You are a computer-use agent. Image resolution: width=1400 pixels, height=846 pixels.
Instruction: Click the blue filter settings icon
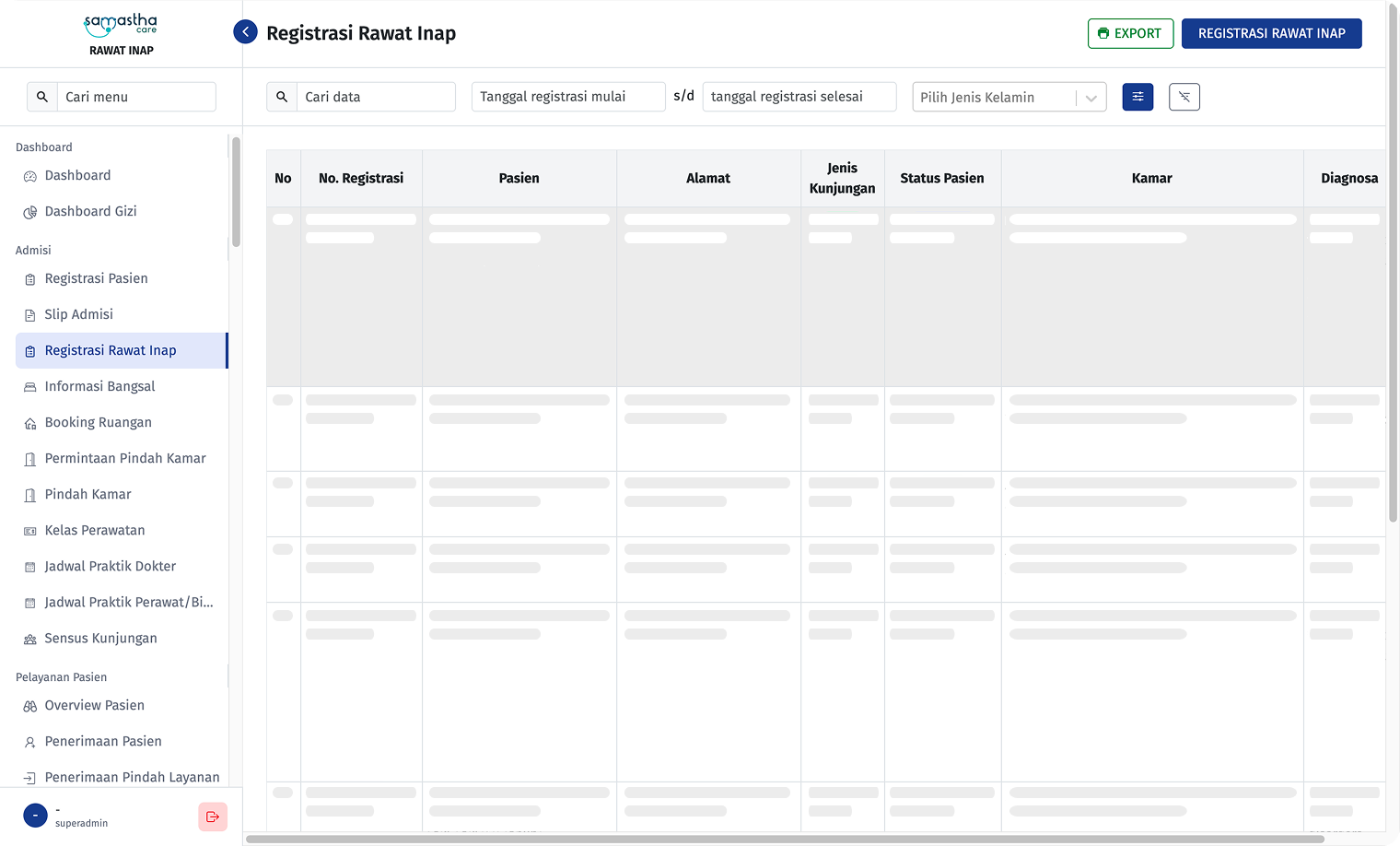coord(1137,97)
